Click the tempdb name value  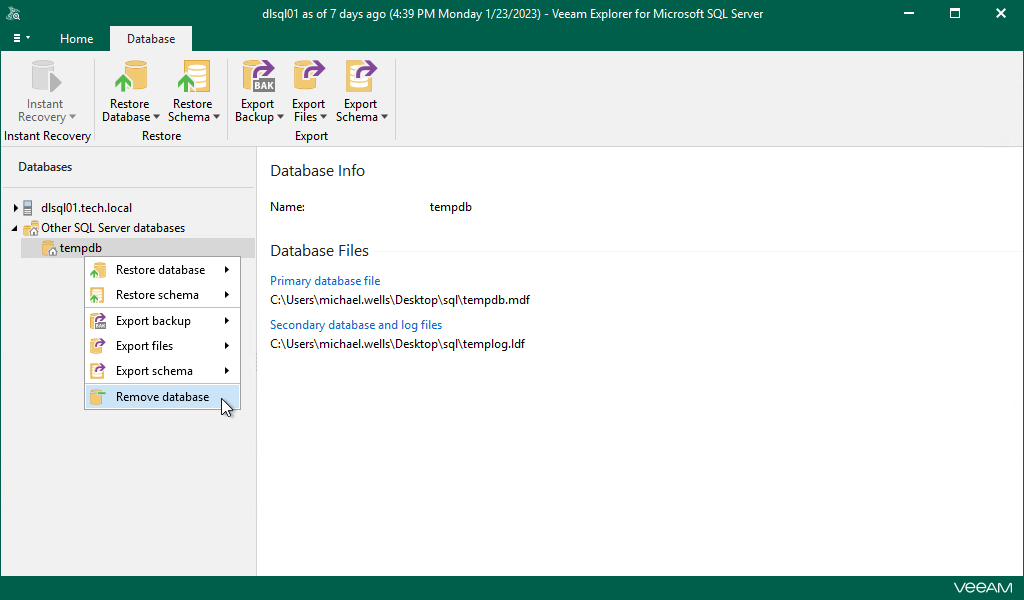451,207
